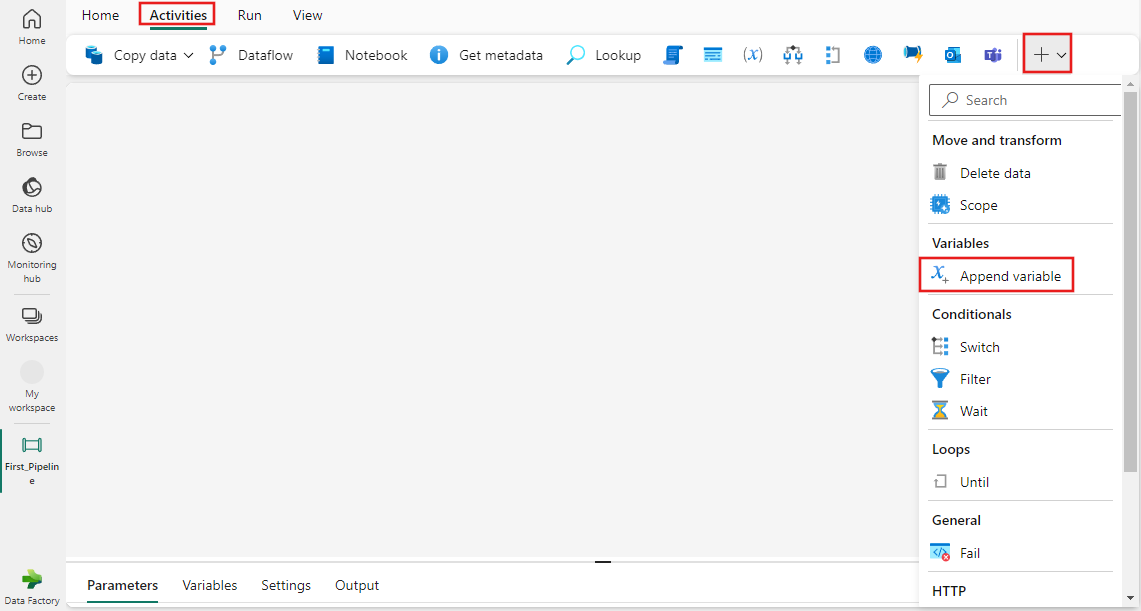Select First_Pipeline item in the sidebar
This screenshot has width=1141, height=611.
(x=32, y=460)
